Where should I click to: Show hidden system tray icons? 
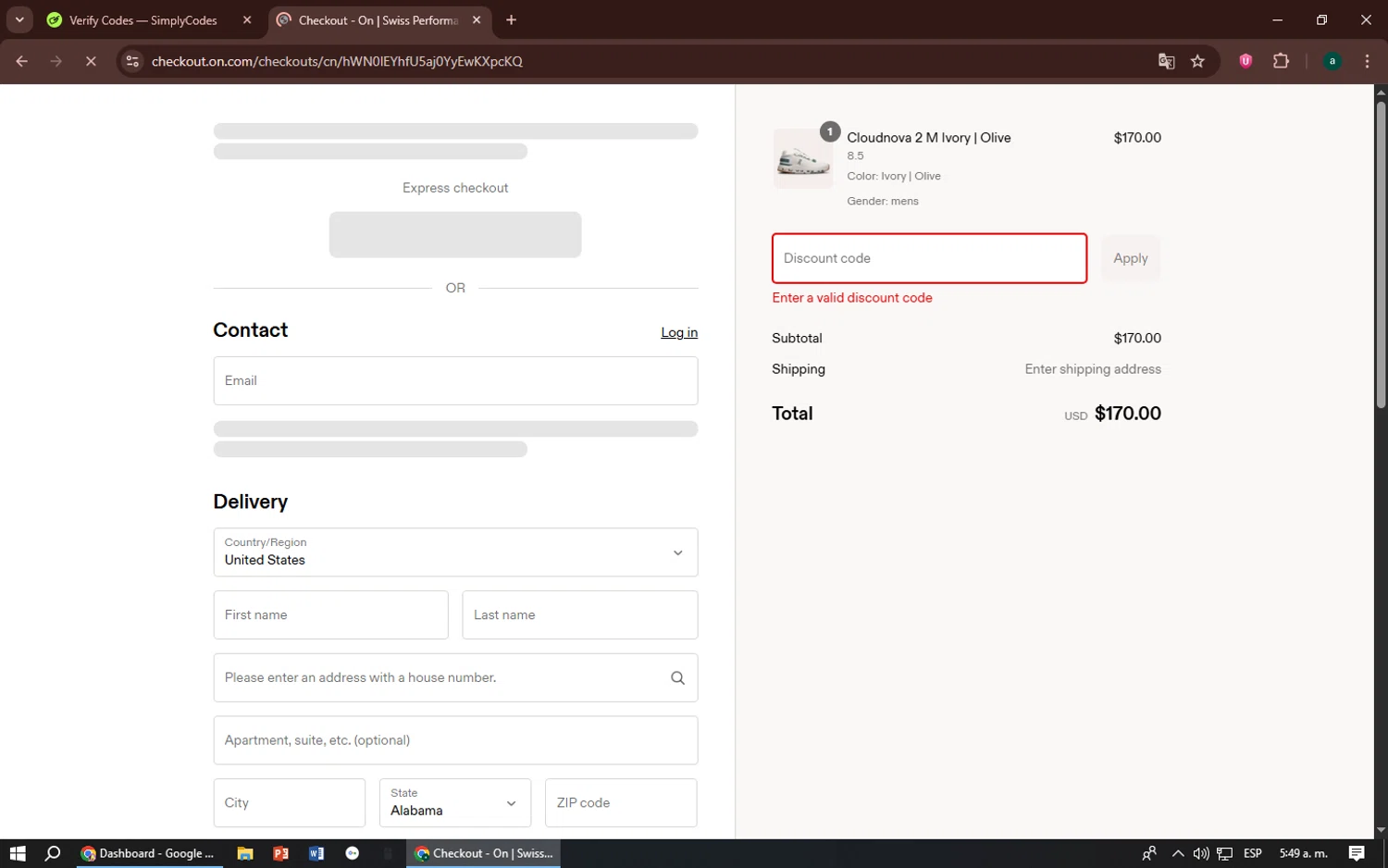coord(1177,853)
